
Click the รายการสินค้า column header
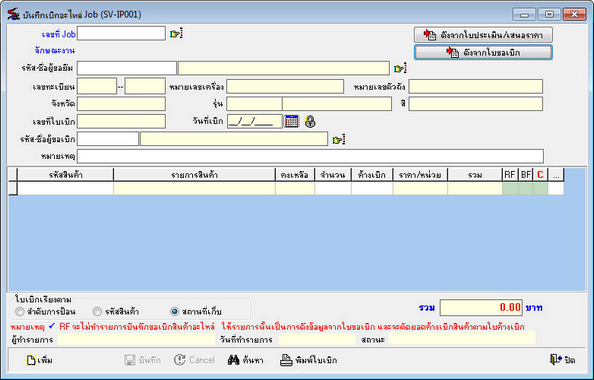click(194, 175)
